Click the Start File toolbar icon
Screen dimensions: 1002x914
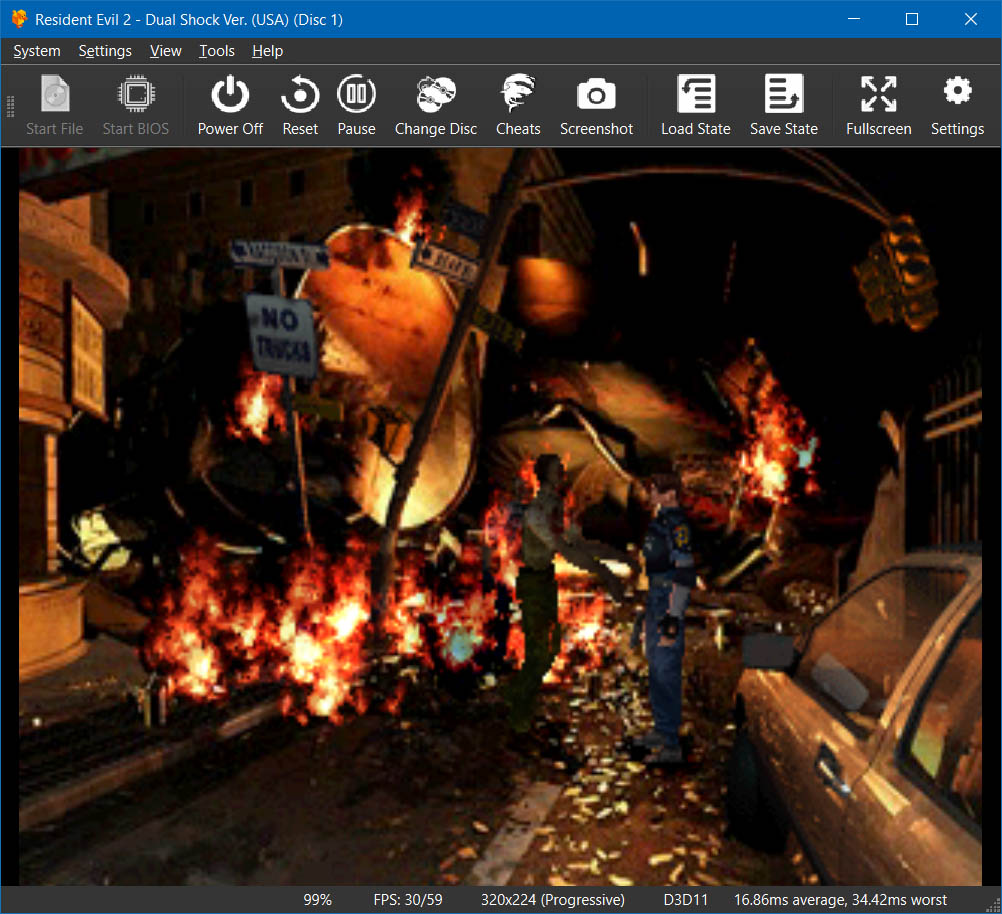click(54, 105)
